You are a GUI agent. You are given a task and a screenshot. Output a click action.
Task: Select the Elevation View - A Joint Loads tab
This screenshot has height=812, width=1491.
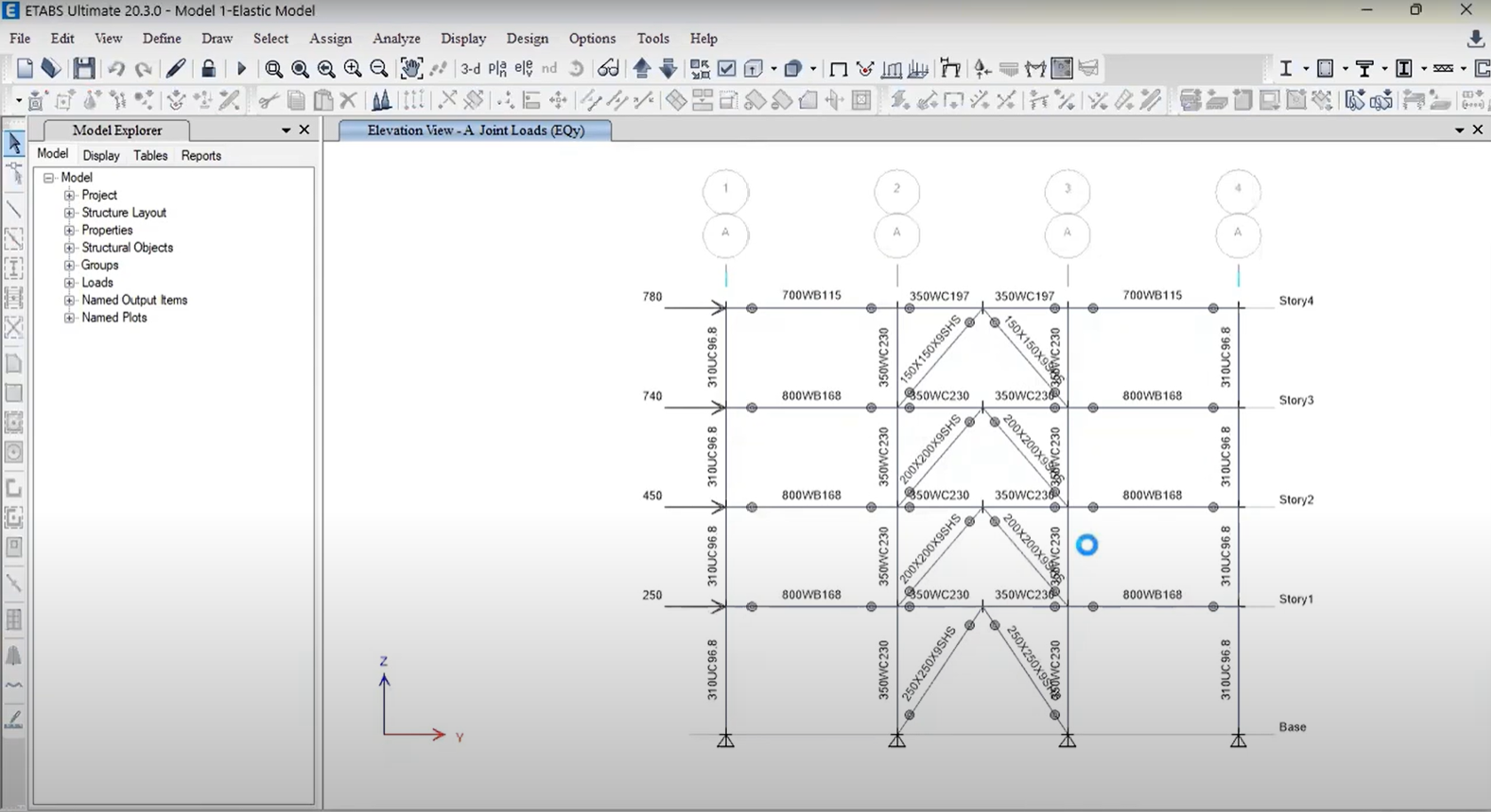[475, 131]
